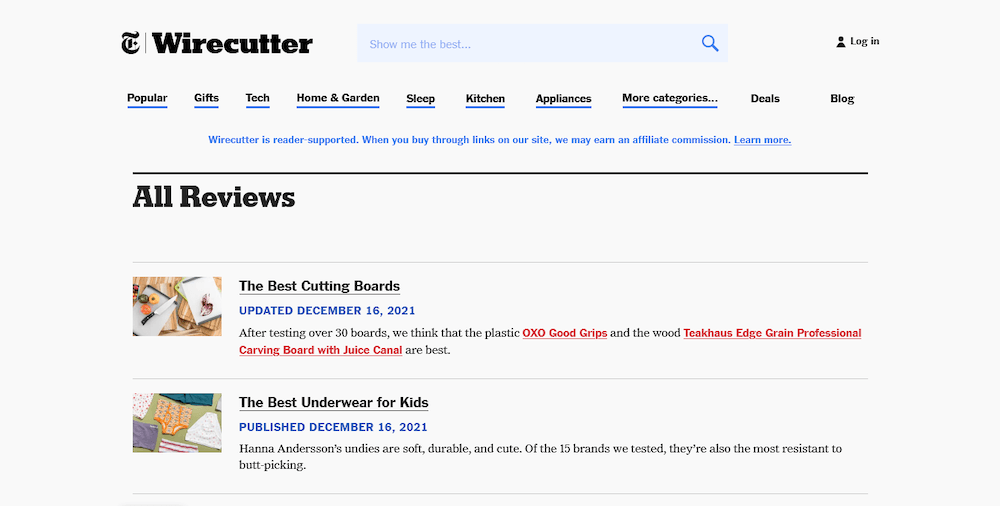Expand More categories...
1000x506 pixels.
670,98
